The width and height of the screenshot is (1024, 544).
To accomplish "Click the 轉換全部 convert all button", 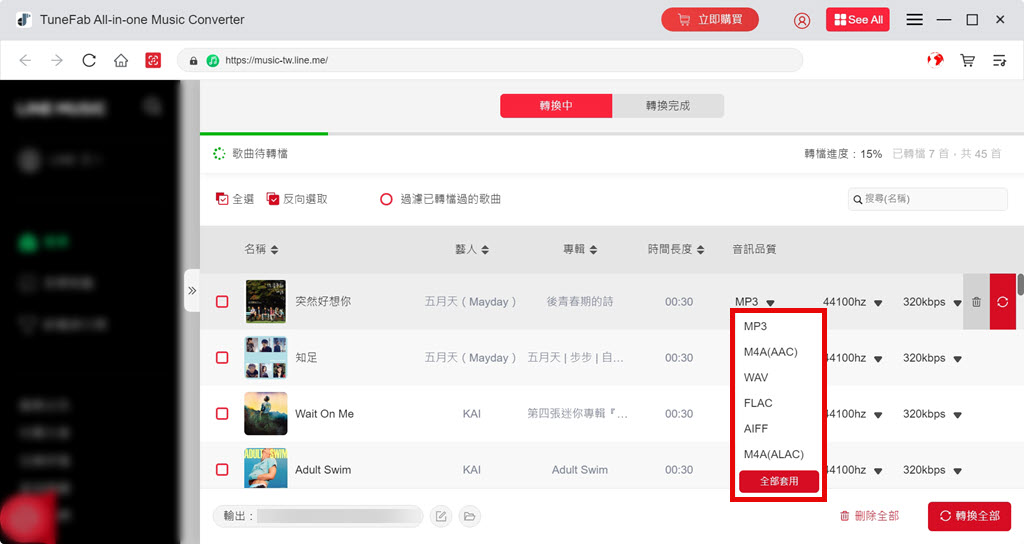I will 969,516.
